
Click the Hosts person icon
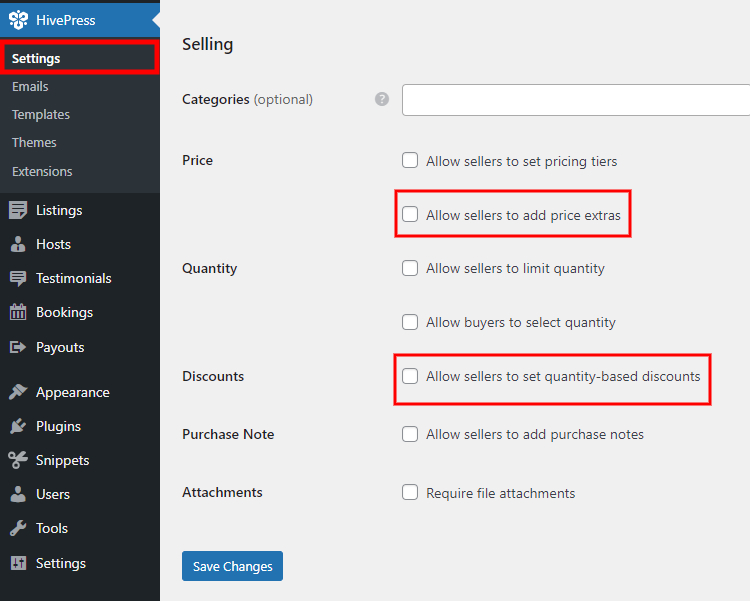(18, 244)
